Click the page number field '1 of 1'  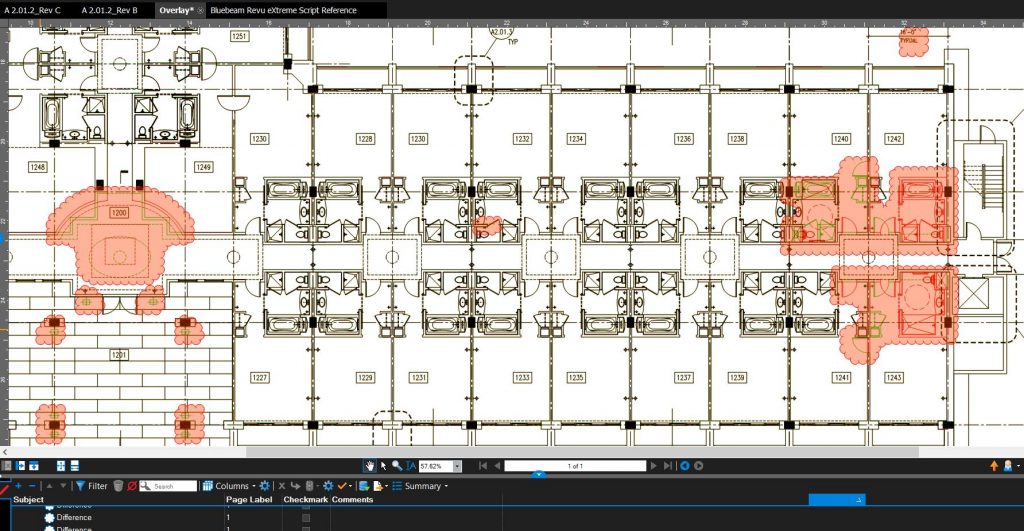[x=575, y=466]
